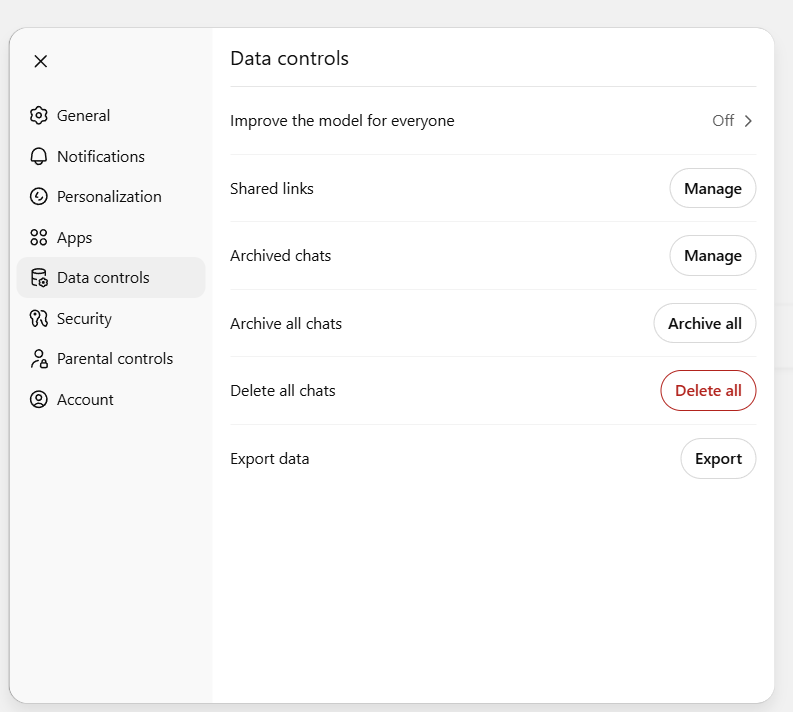Click the Notifications bell icon
The width and height of the screenshot is (793, 712).
click(39, 156)
